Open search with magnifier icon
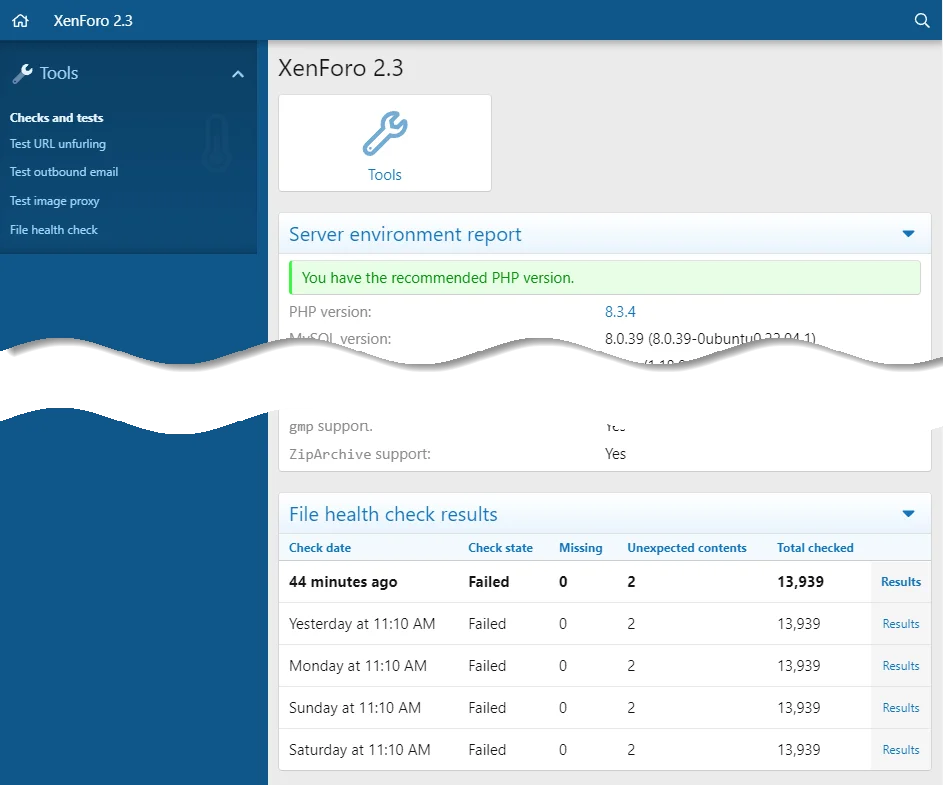 coord(922,20)
